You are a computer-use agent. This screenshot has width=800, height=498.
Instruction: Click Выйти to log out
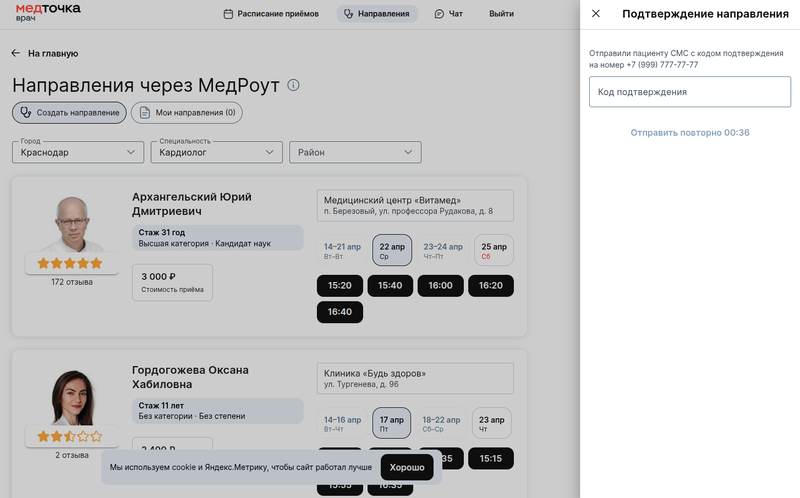coord(502,14)
